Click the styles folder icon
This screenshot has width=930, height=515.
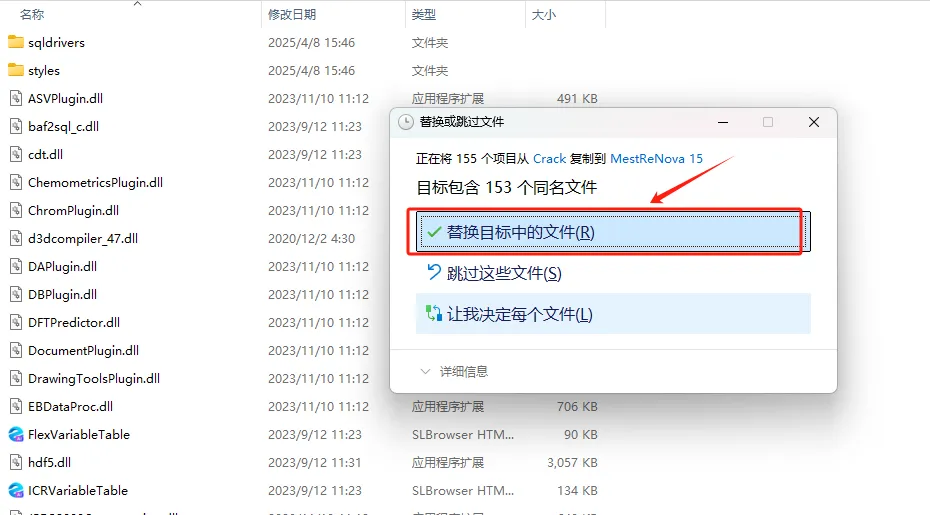pyautogui.click(x=16, y=71)
